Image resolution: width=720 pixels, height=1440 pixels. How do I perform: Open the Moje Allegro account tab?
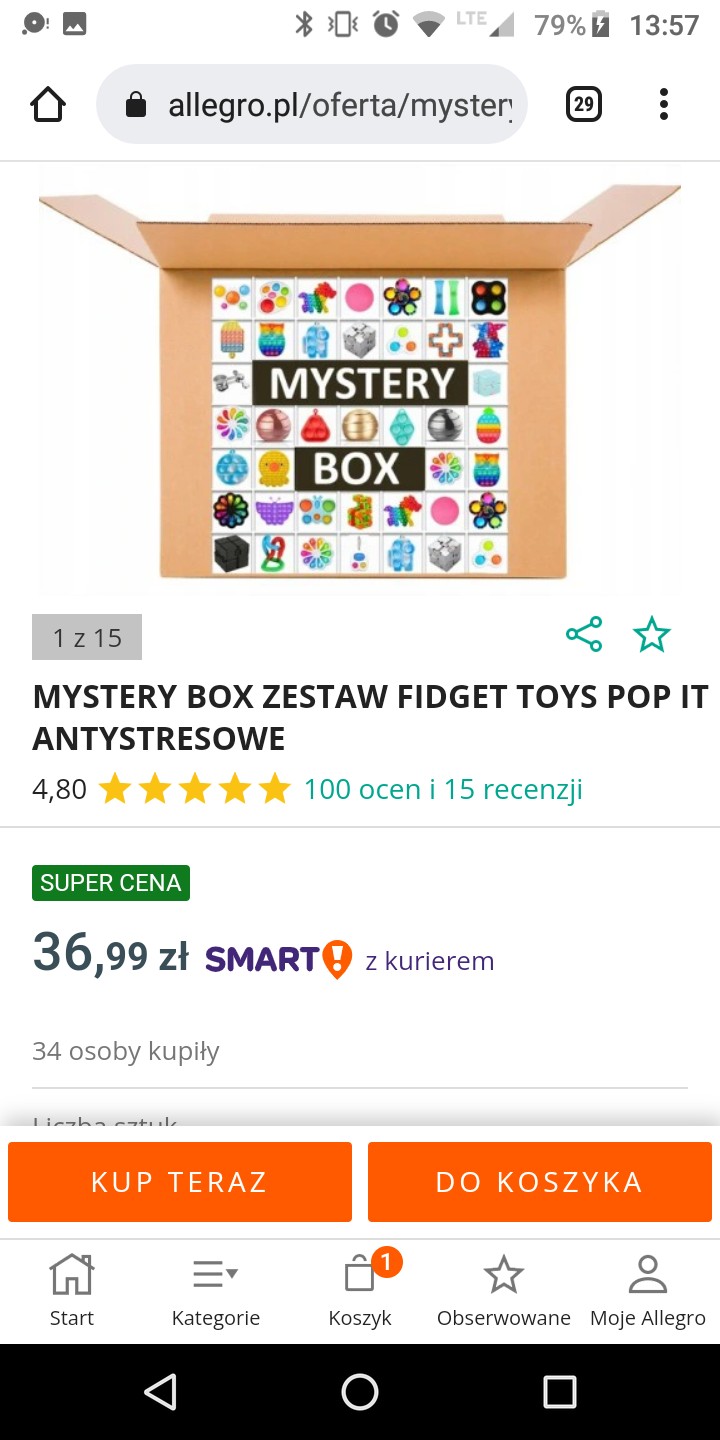(648, 1290)
